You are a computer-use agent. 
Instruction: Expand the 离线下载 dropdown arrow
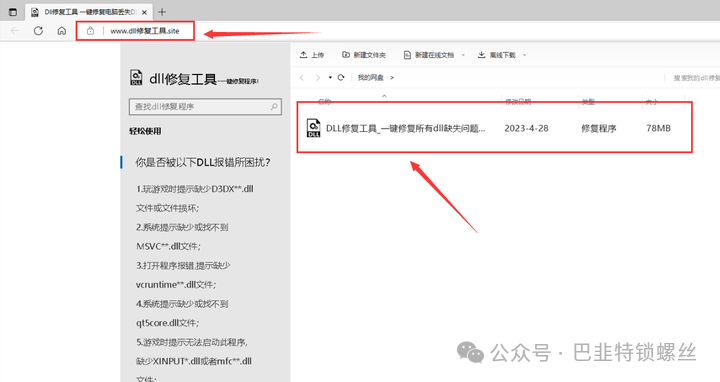click(524, 55)
